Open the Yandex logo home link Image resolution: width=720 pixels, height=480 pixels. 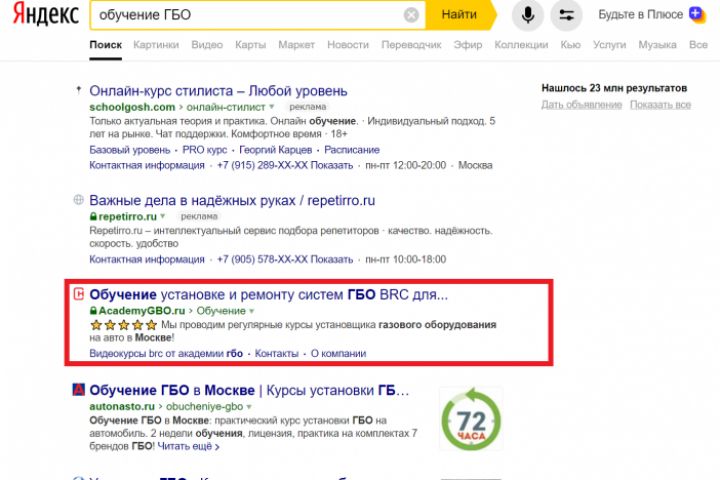pos(45,14)
